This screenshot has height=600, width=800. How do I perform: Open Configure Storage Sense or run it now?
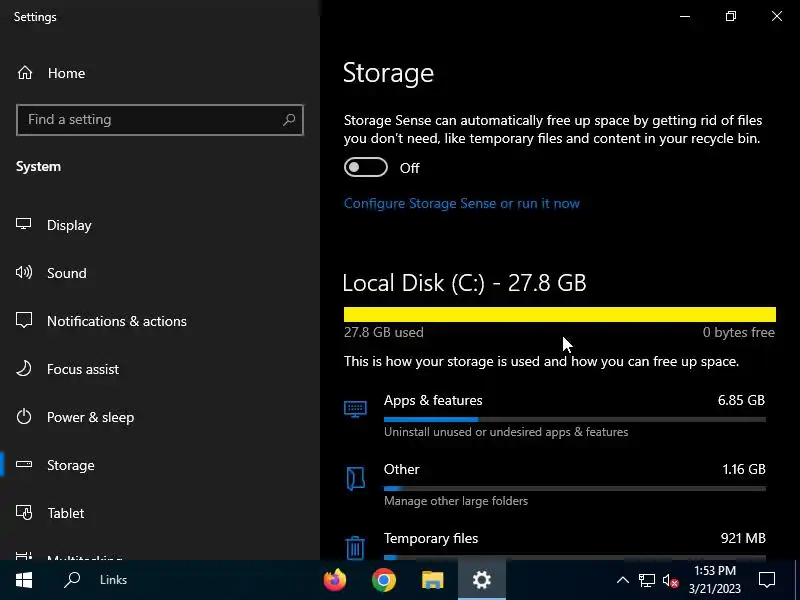coord(462,204)
